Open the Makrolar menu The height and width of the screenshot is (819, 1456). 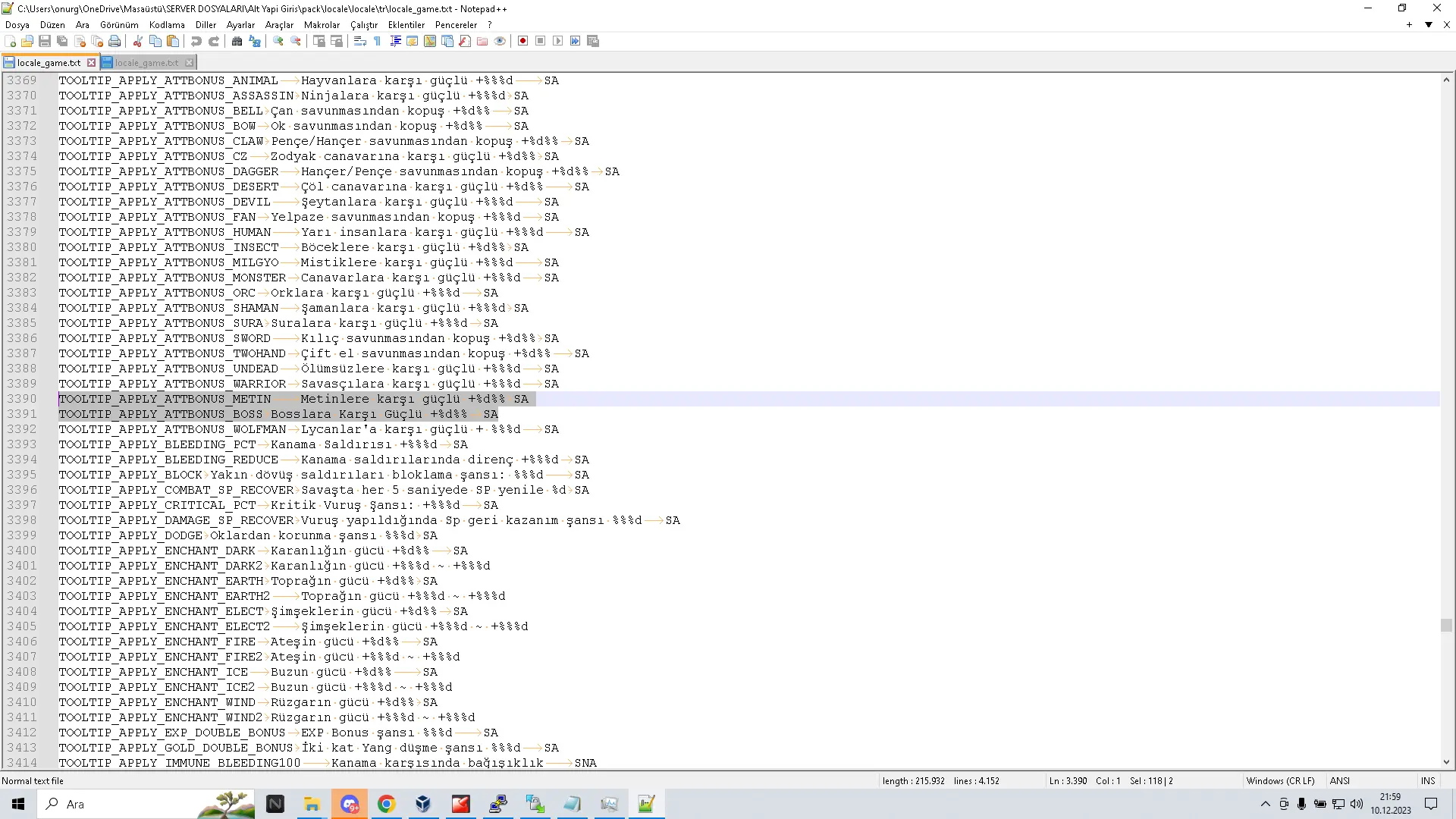[322, 24]
